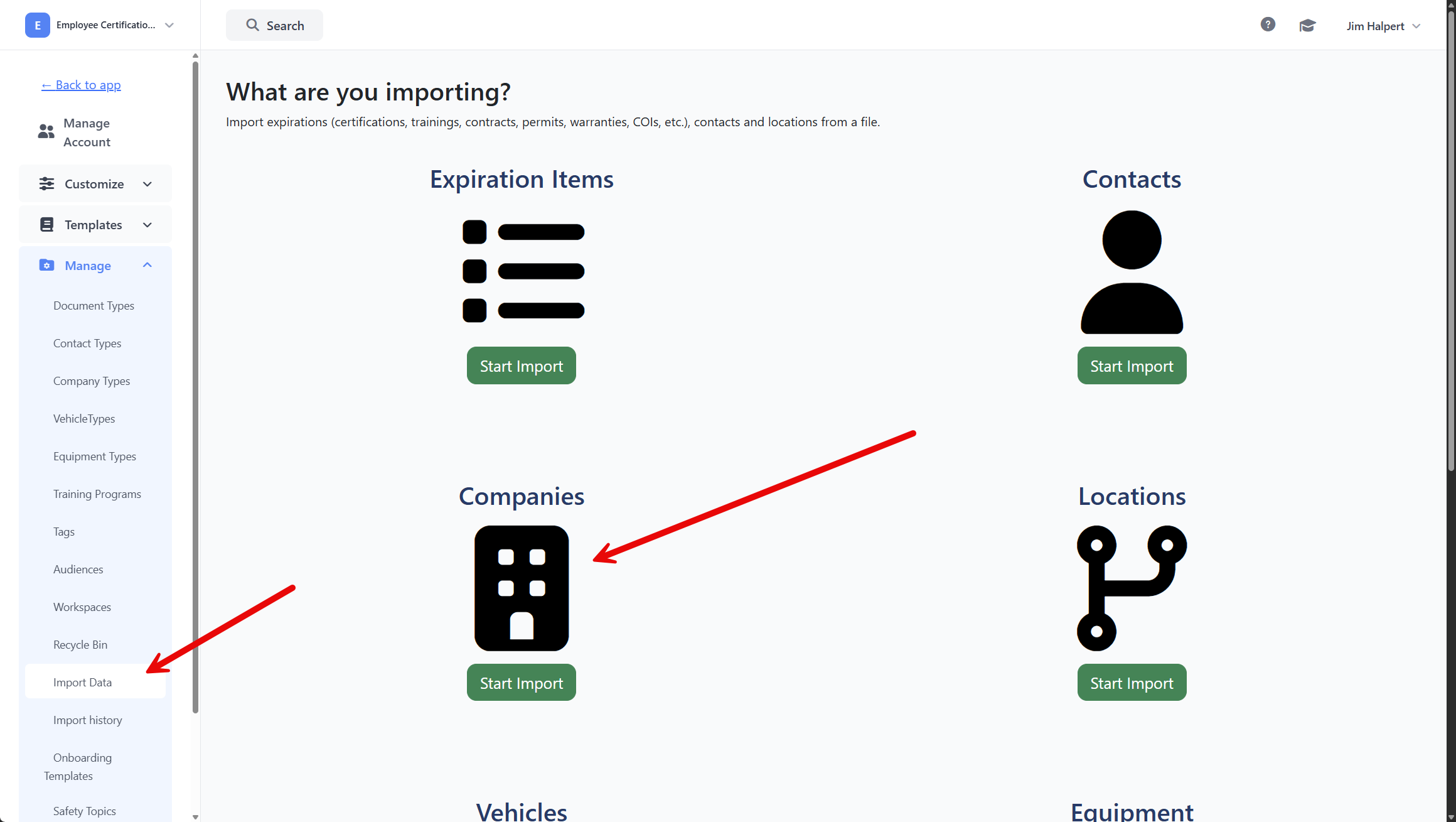Viewport: 1456px width, 822px height.
Task: Open Document Types in sidebar
Action: (x=94, y=306)
